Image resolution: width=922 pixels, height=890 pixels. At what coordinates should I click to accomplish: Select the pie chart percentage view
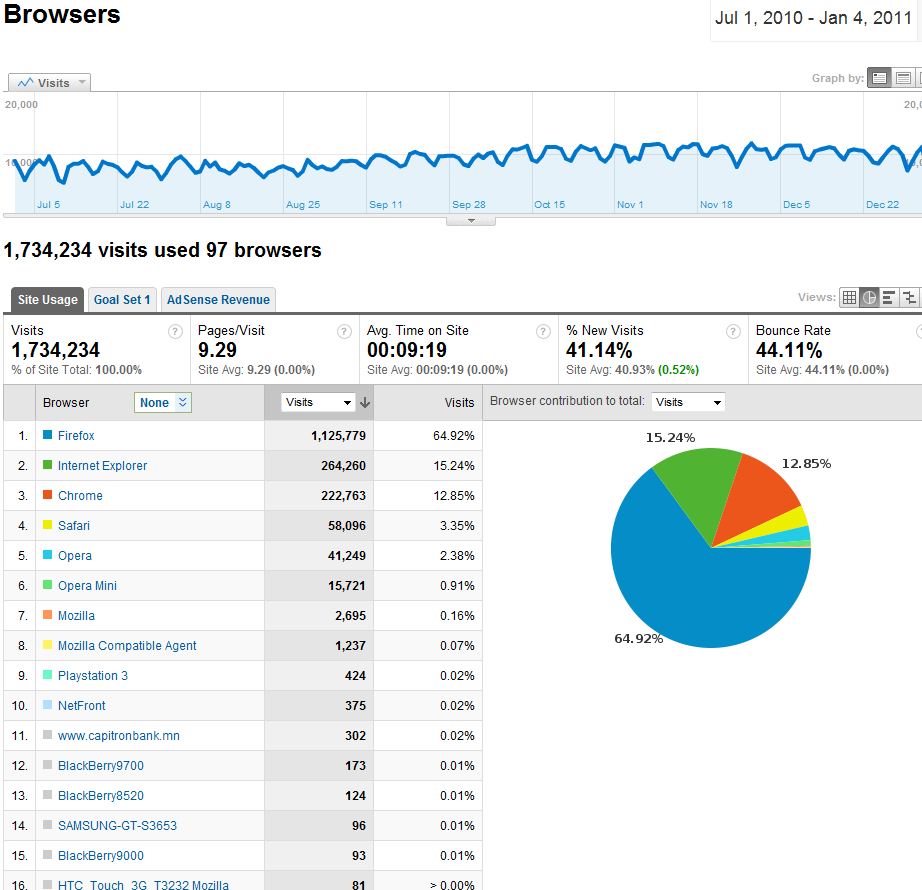pyautogui.click(x=869, y=297)
